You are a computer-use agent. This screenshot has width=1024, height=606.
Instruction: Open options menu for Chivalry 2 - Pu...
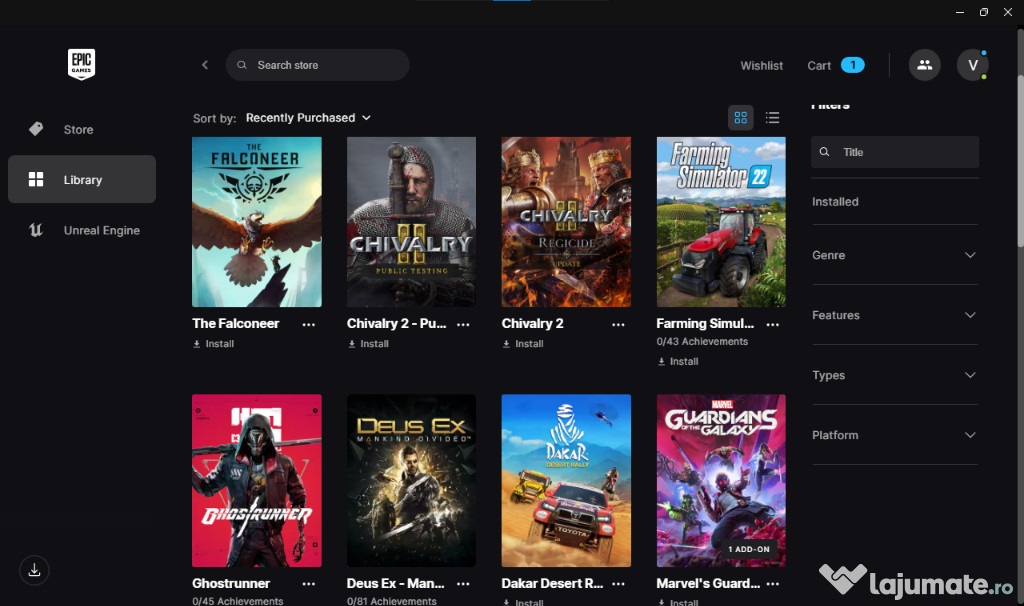pos(463,325)
